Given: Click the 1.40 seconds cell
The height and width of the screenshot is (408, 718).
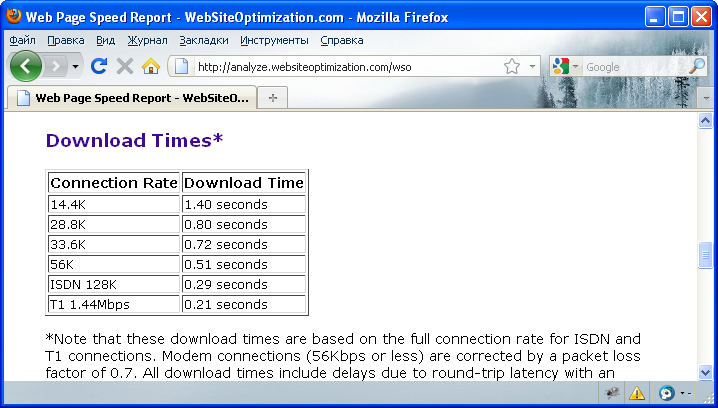Looking at the screenshot, I should click(x=244, y=204).
